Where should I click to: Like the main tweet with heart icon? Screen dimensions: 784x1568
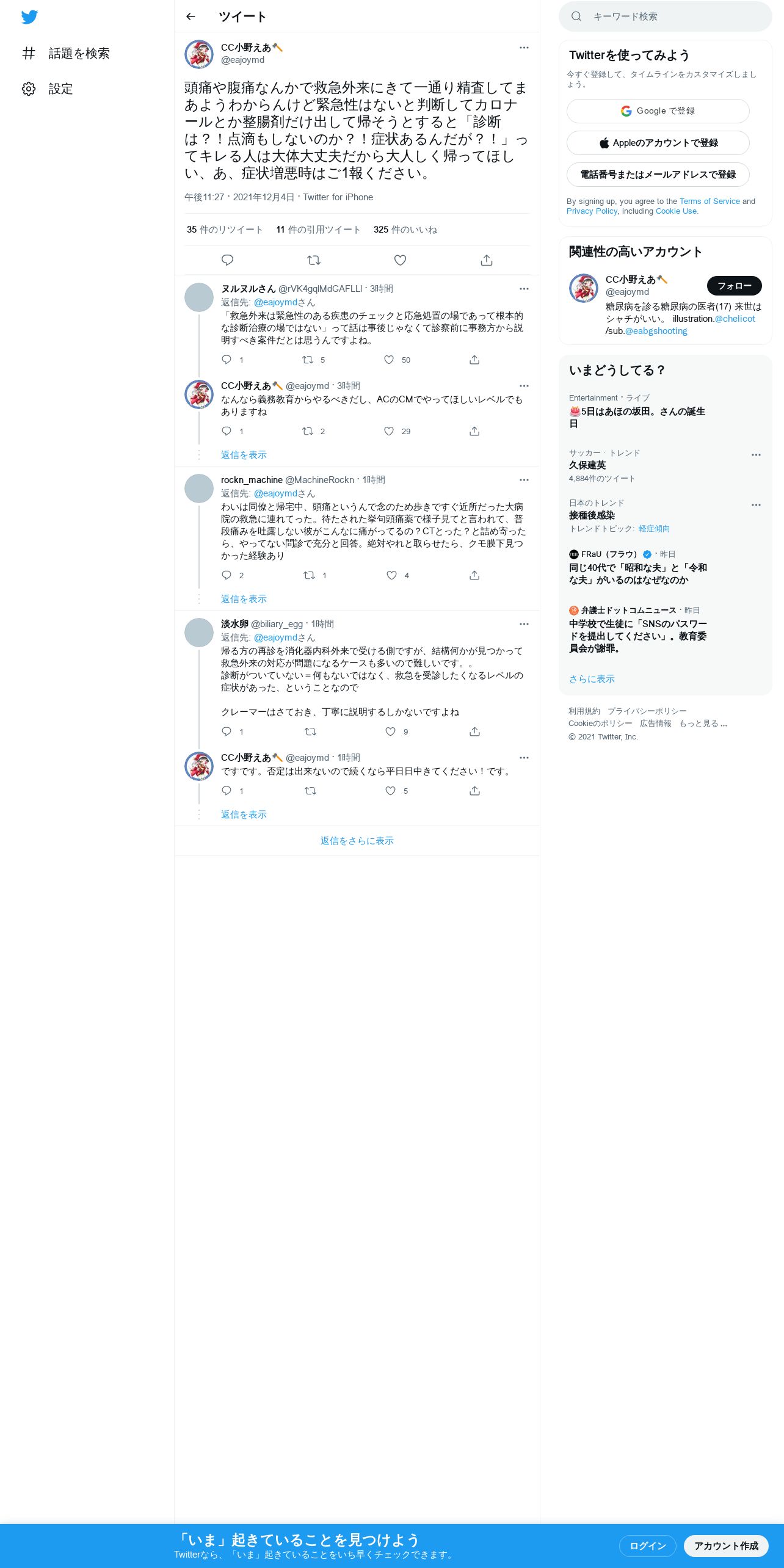[400, 260]
